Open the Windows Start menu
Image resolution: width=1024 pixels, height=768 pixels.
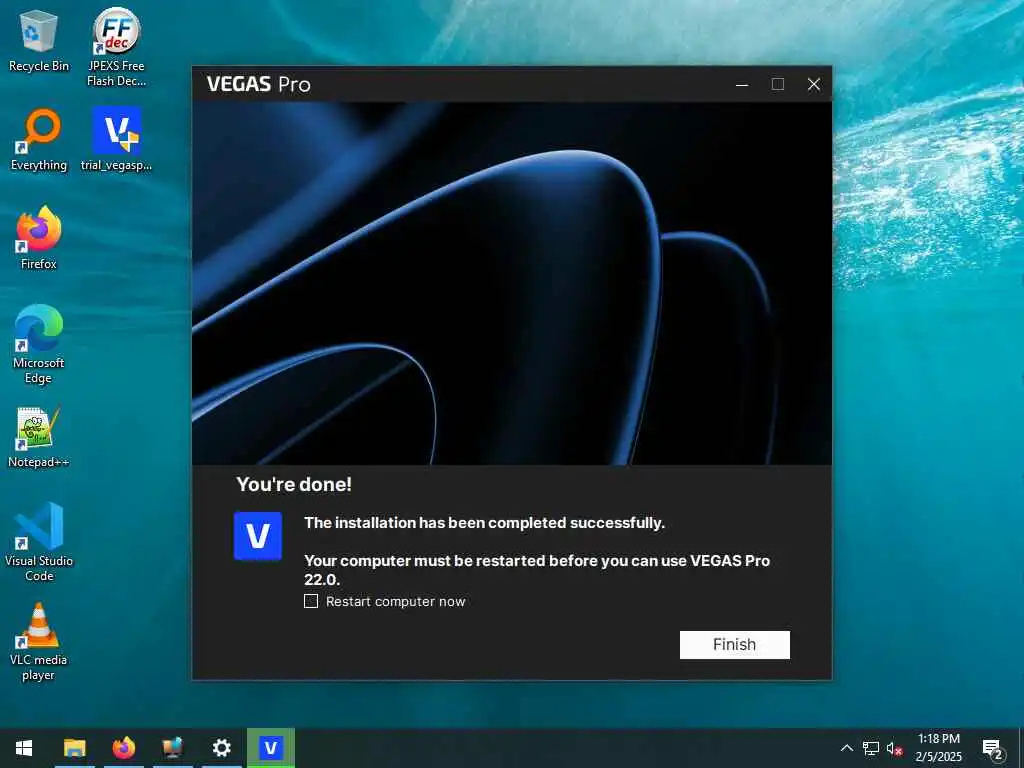click(24, 748)
